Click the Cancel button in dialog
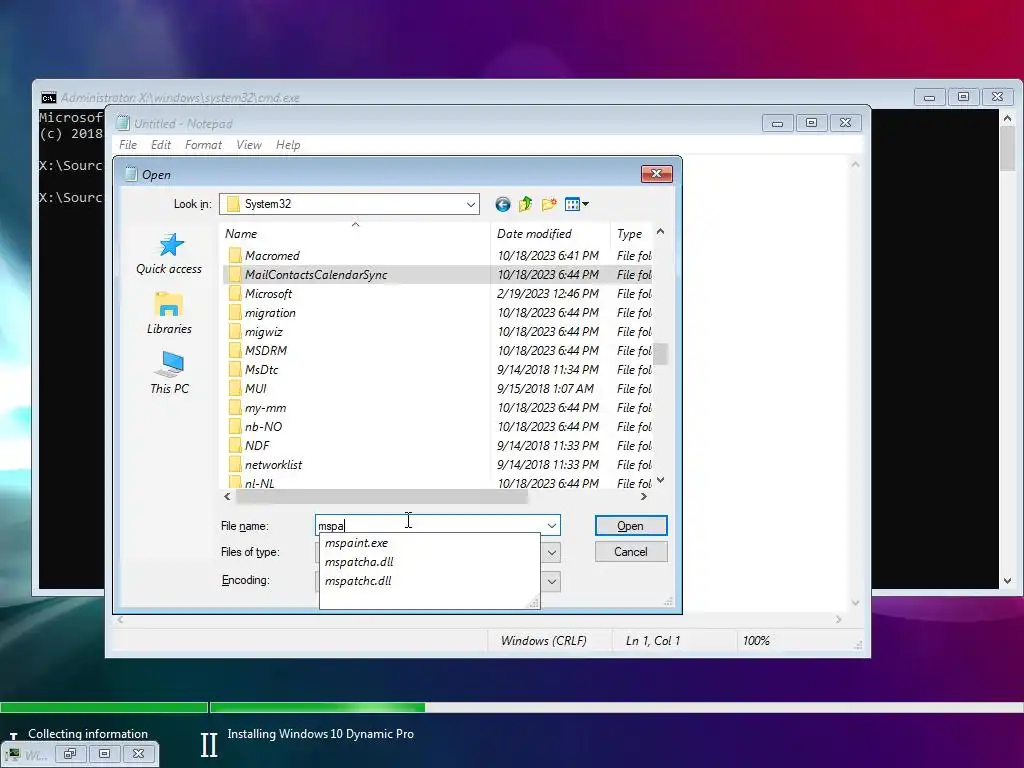 point(631,552)
